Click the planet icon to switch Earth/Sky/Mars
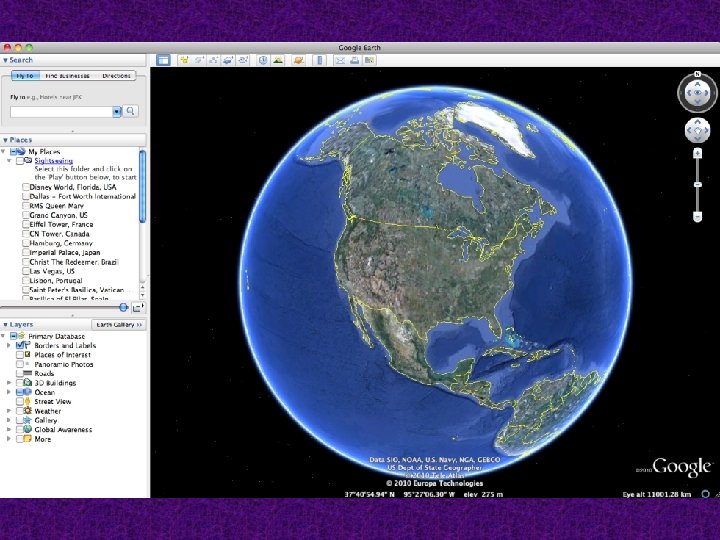The height and width of the screenshot is (540, 720). [298, 60]
